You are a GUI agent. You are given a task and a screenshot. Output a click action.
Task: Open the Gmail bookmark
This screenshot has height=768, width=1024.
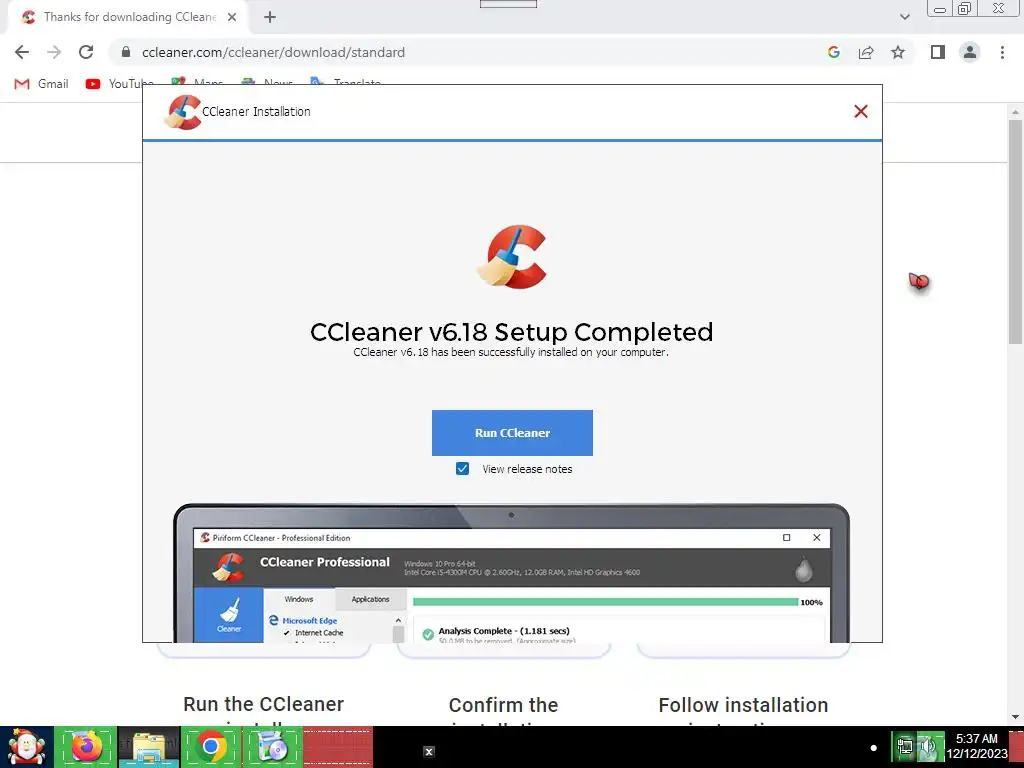(x=41, y=84)
